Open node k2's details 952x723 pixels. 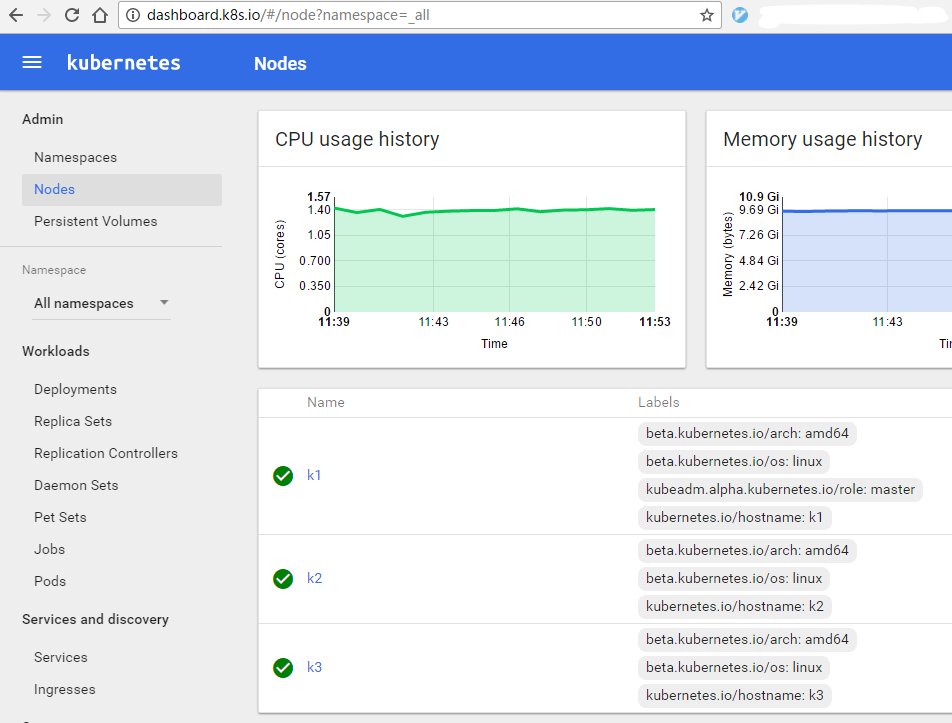[314, 578]
